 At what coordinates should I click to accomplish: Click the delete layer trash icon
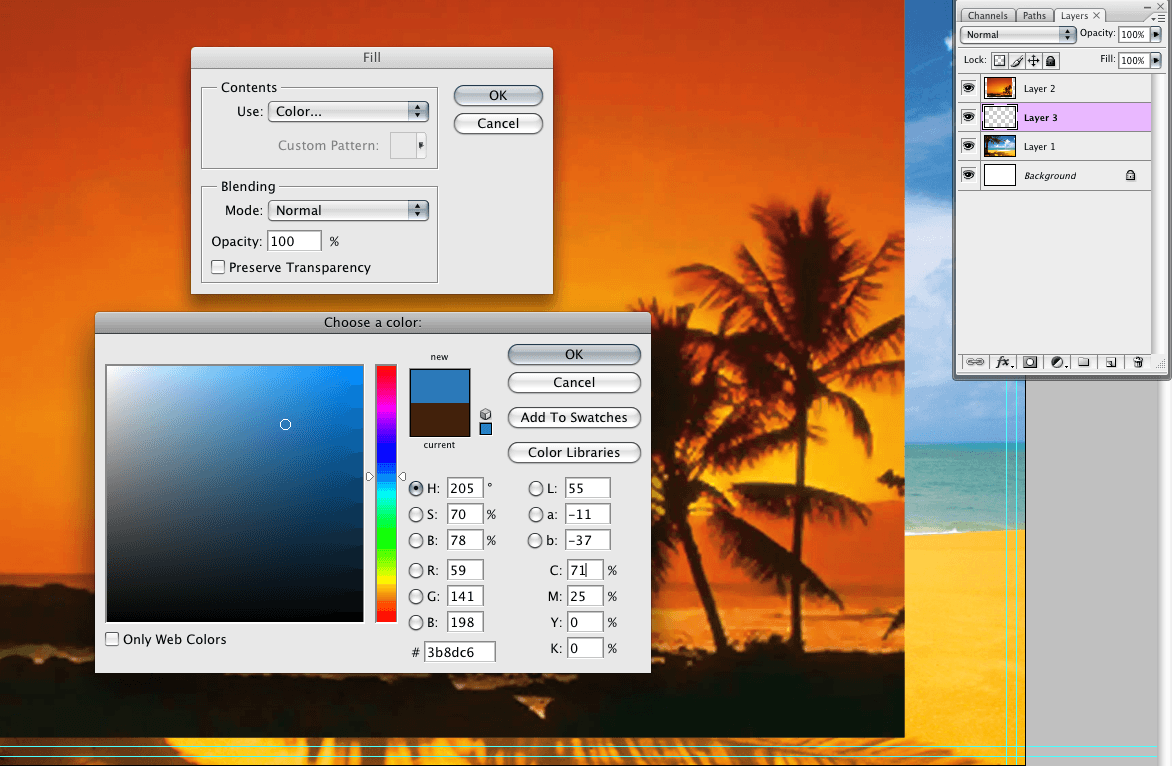[1138, 362]
